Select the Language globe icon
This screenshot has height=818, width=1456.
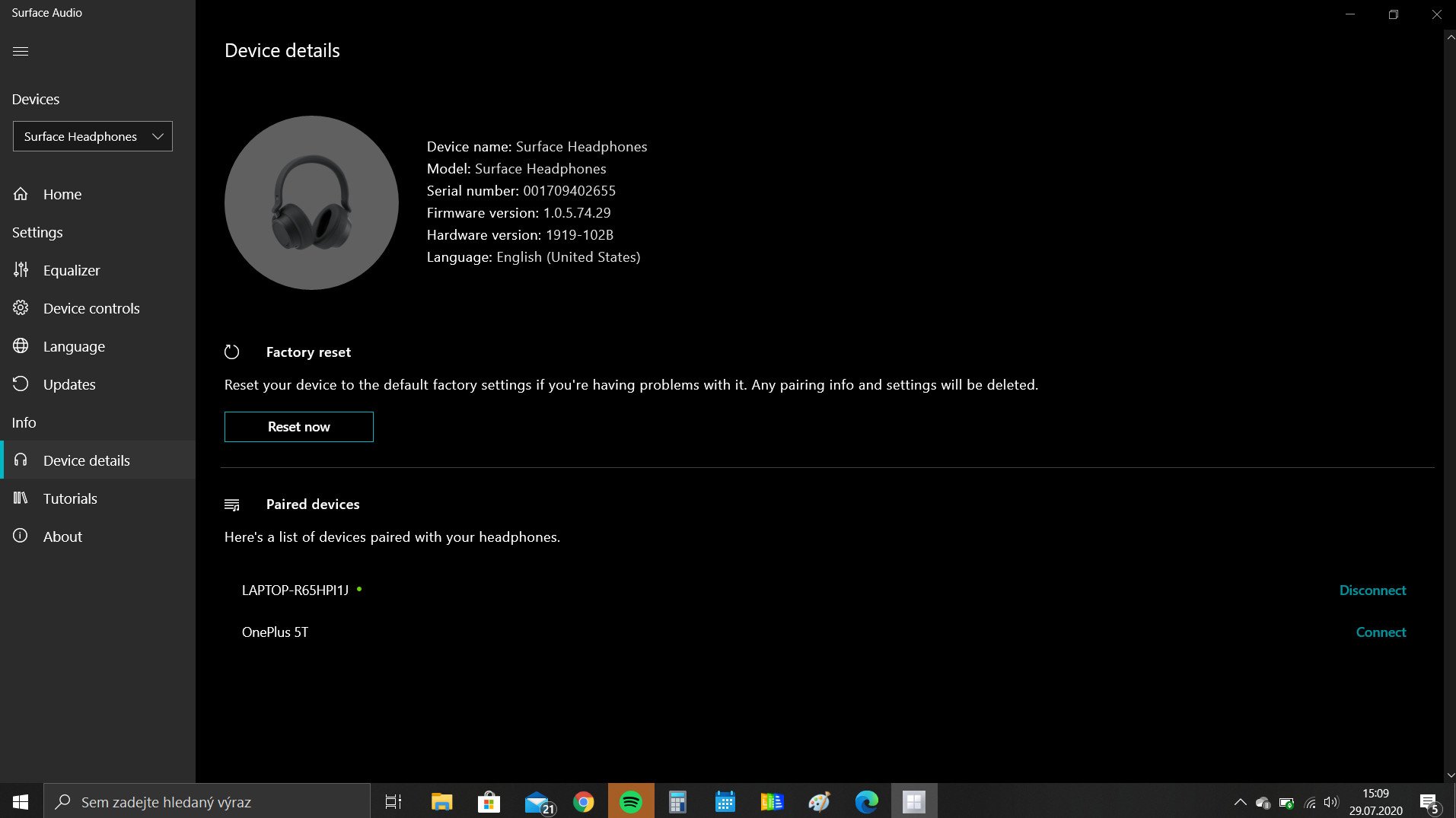click(x=21, y=346)
